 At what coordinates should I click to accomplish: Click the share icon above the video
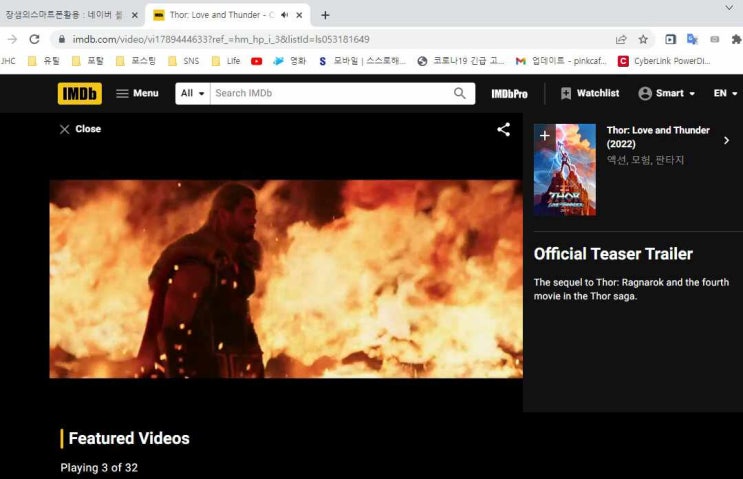tap(504, 129)
